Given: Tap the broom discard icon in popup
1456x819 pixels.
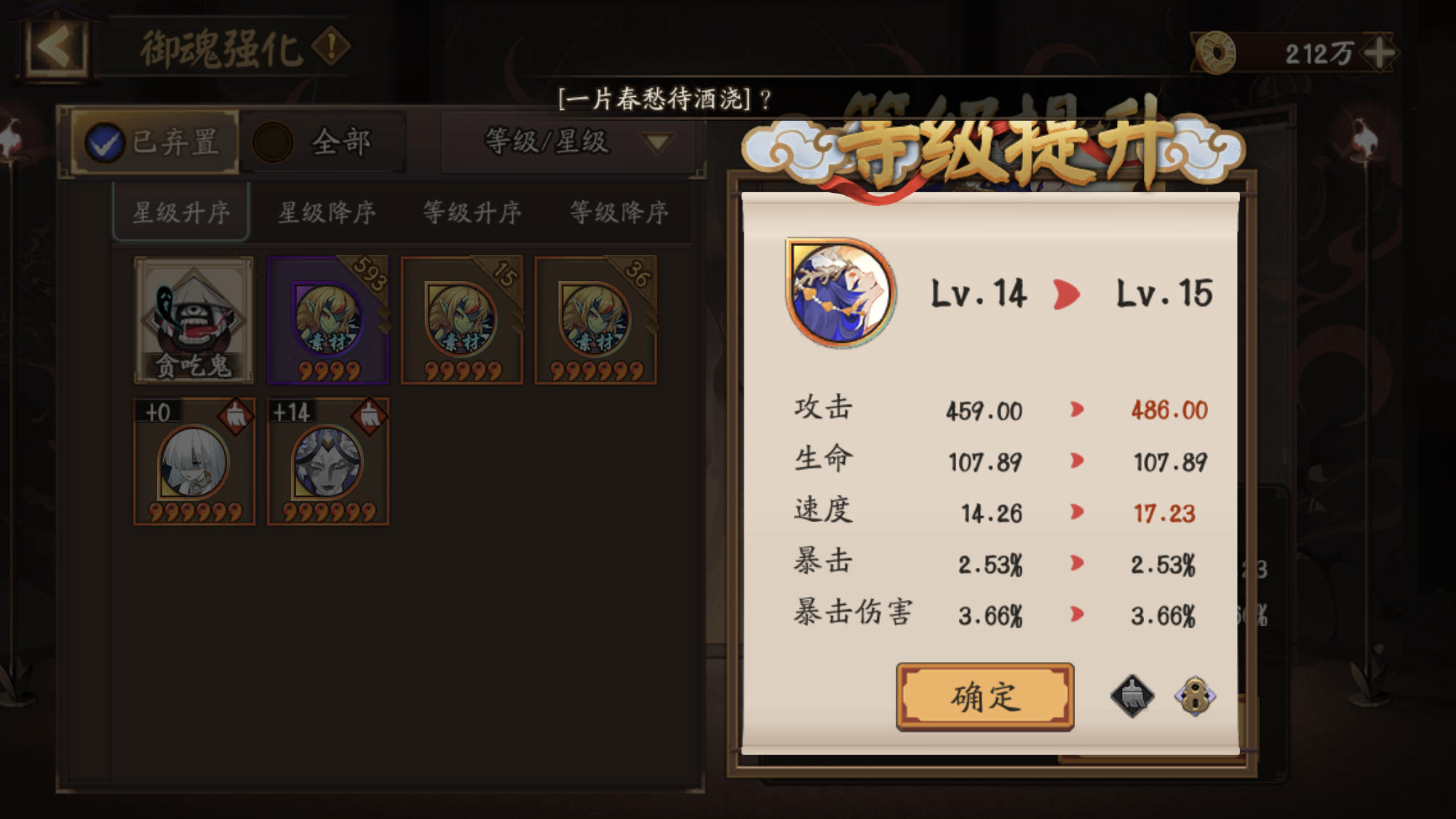Looking at the screenshot, I should pos(1132,696).
